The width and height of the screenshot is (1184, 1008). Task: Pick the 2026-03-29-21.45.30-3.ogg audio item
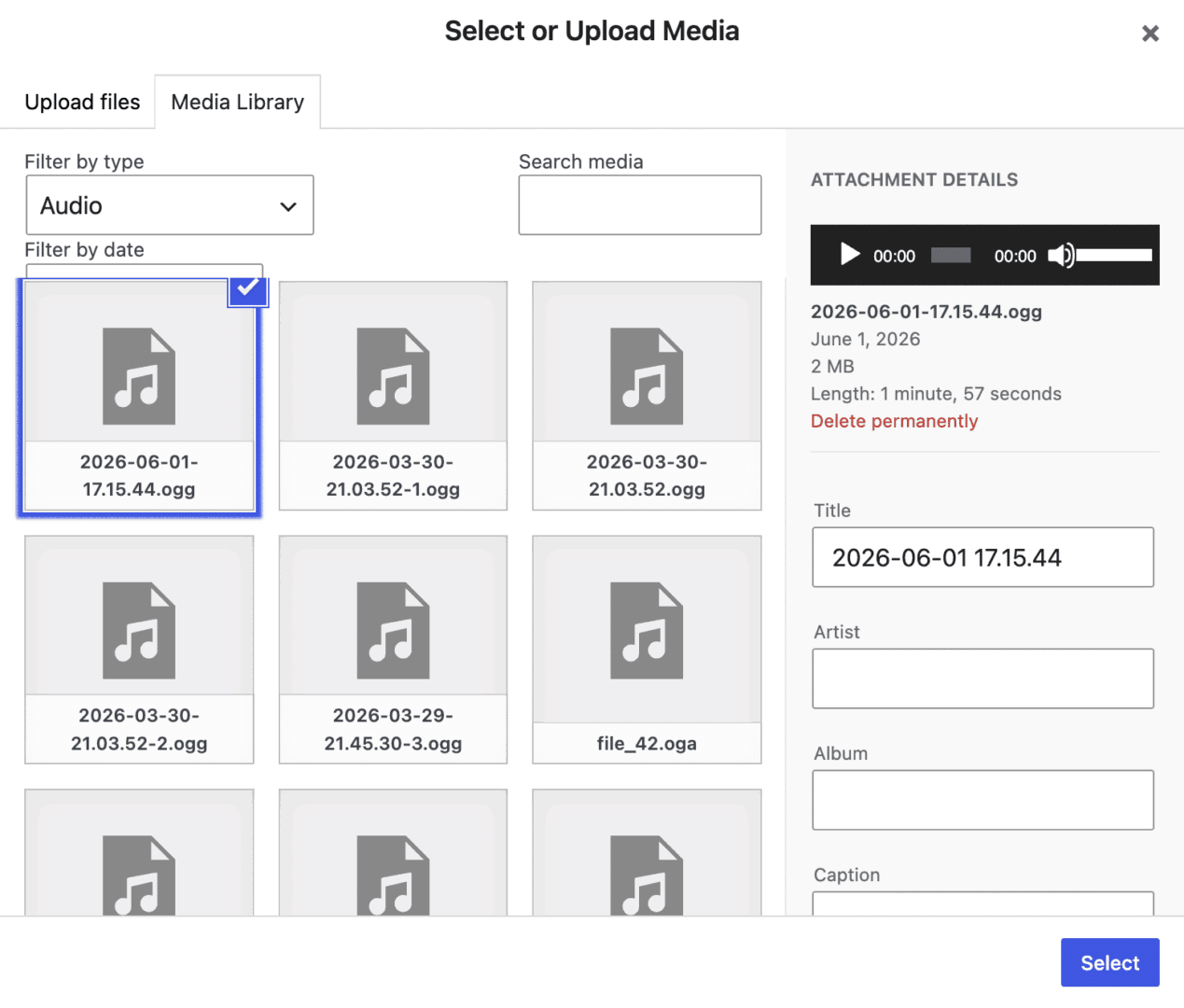click(x=393, y=650)
